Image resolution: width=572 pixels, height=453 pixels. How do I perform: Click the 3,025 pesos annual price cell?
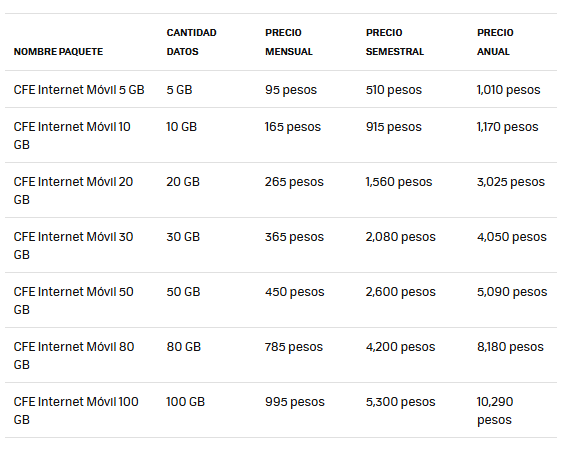pyautogui.click(x=511, y=182)
